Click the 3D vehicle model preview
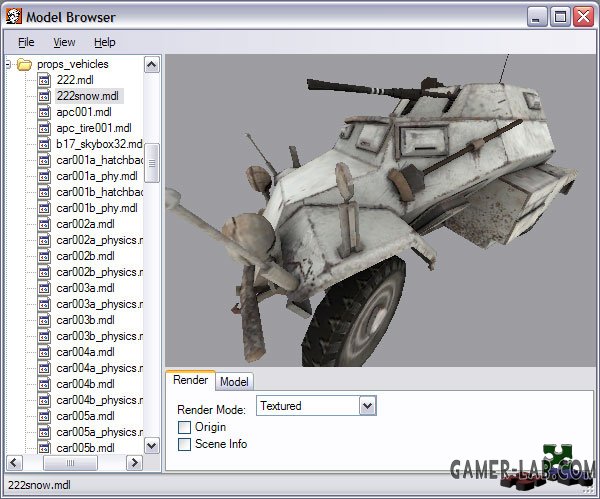Viewport: 600px width, 499px height. coord(380,210)
